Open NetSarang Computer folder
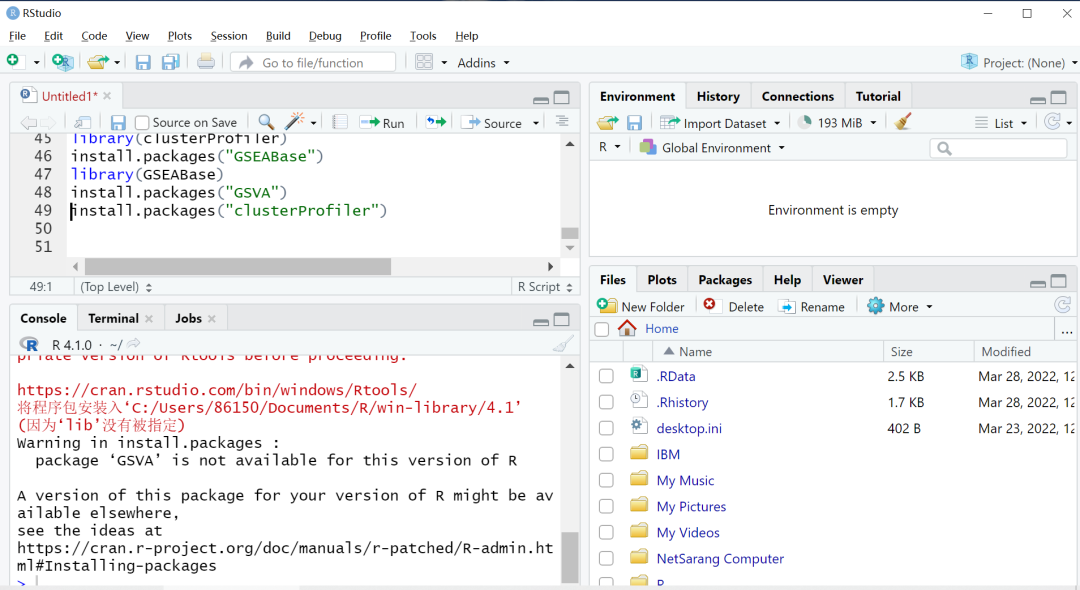Viewport: 1080px width, 590px height. coord(720,558)
